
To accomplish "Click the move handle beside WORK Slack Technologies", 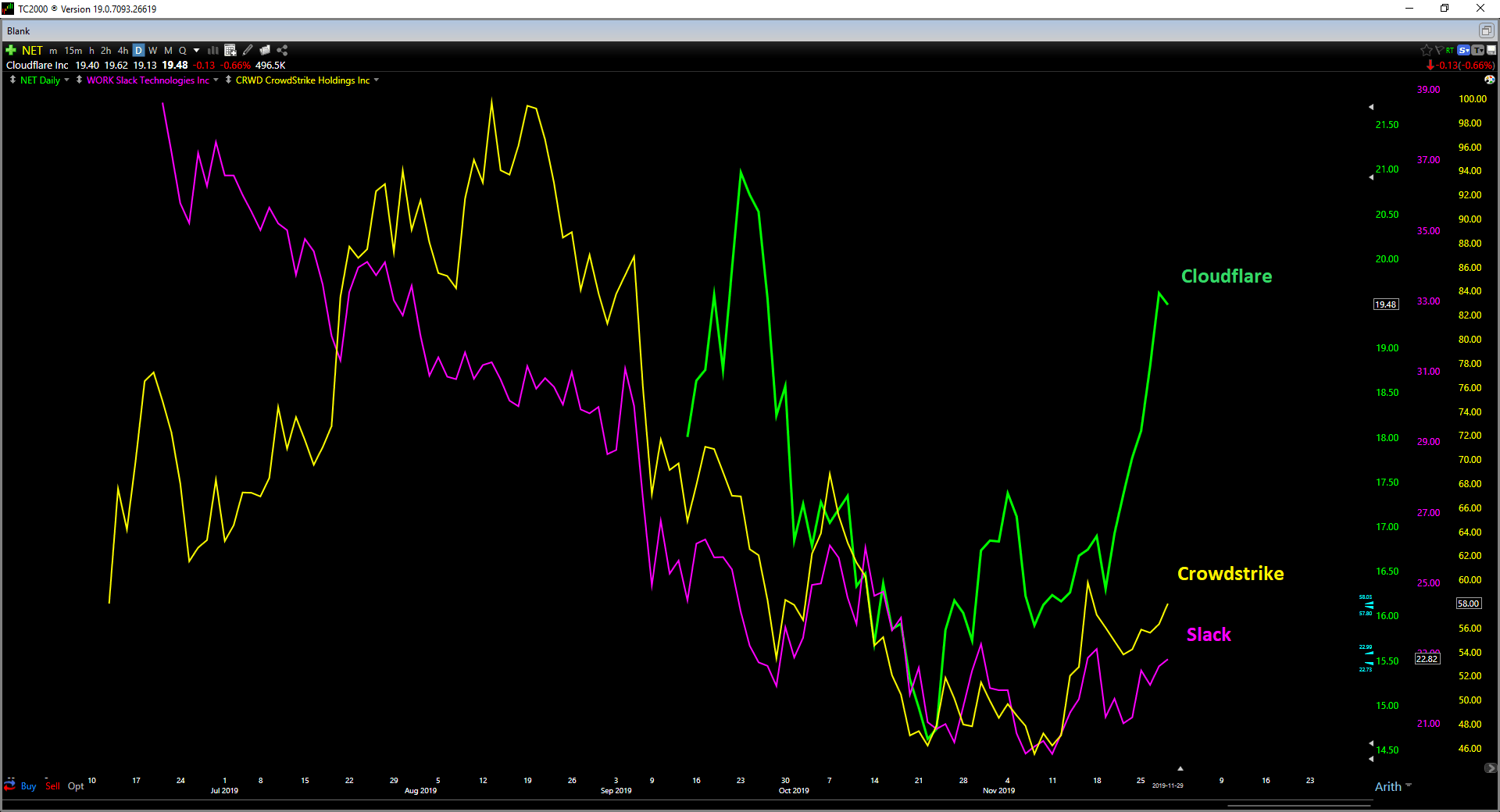I will (x=79, y=80).
